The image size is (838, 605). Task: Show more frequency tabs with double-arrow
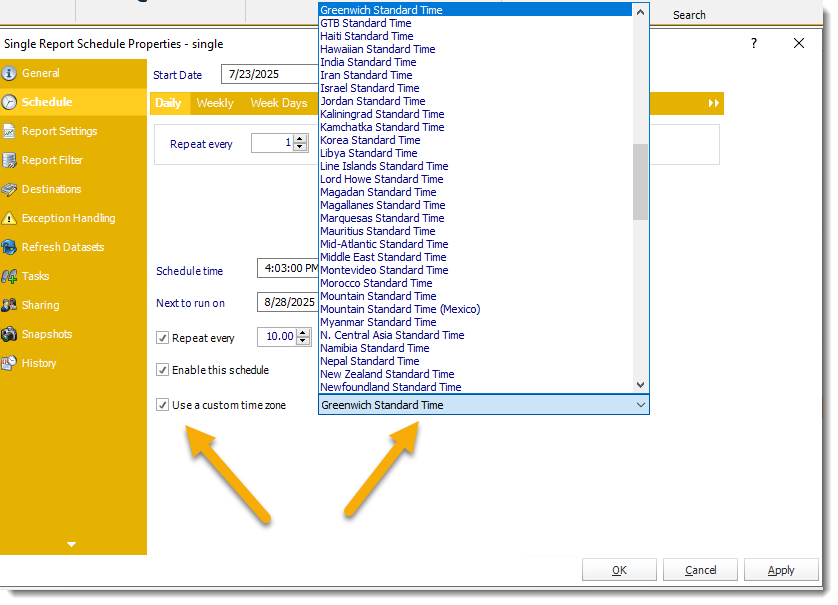coord(713,103)
